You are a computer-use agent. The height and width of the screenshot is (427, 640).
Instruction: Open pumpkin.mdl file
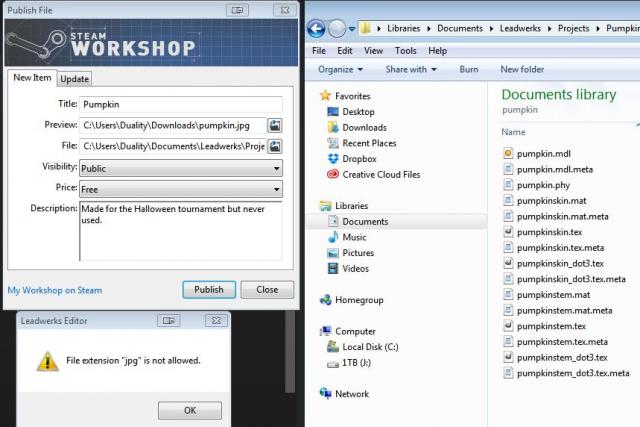(543, 153)
